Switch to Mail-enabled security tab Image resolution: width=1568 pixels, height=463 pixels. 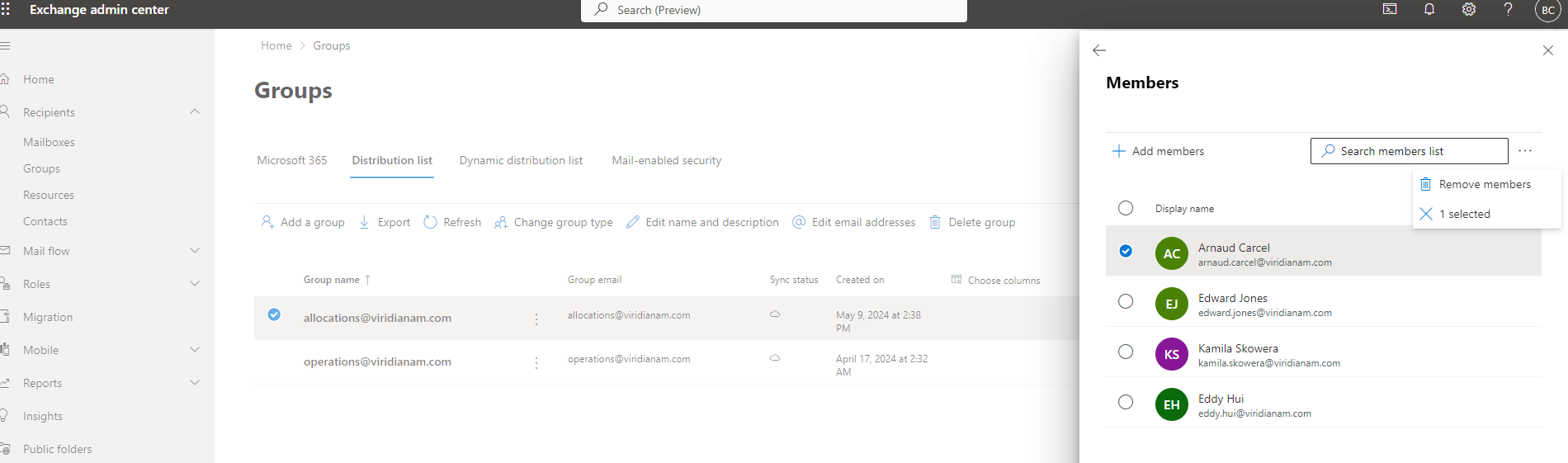tap(667, 160)
